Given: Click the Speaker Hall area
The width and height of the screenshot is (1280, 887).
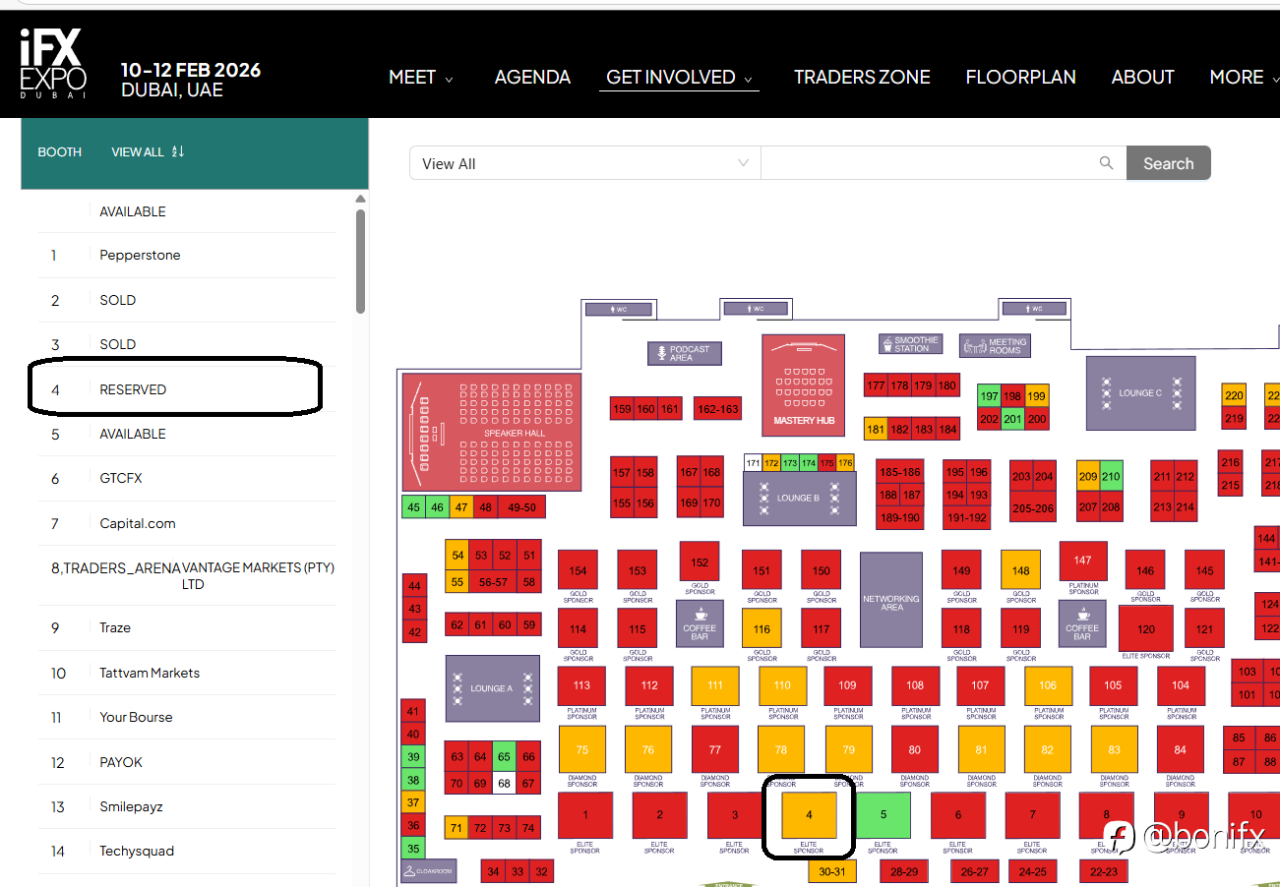Looking at the screenshot, I should [491, 432].
